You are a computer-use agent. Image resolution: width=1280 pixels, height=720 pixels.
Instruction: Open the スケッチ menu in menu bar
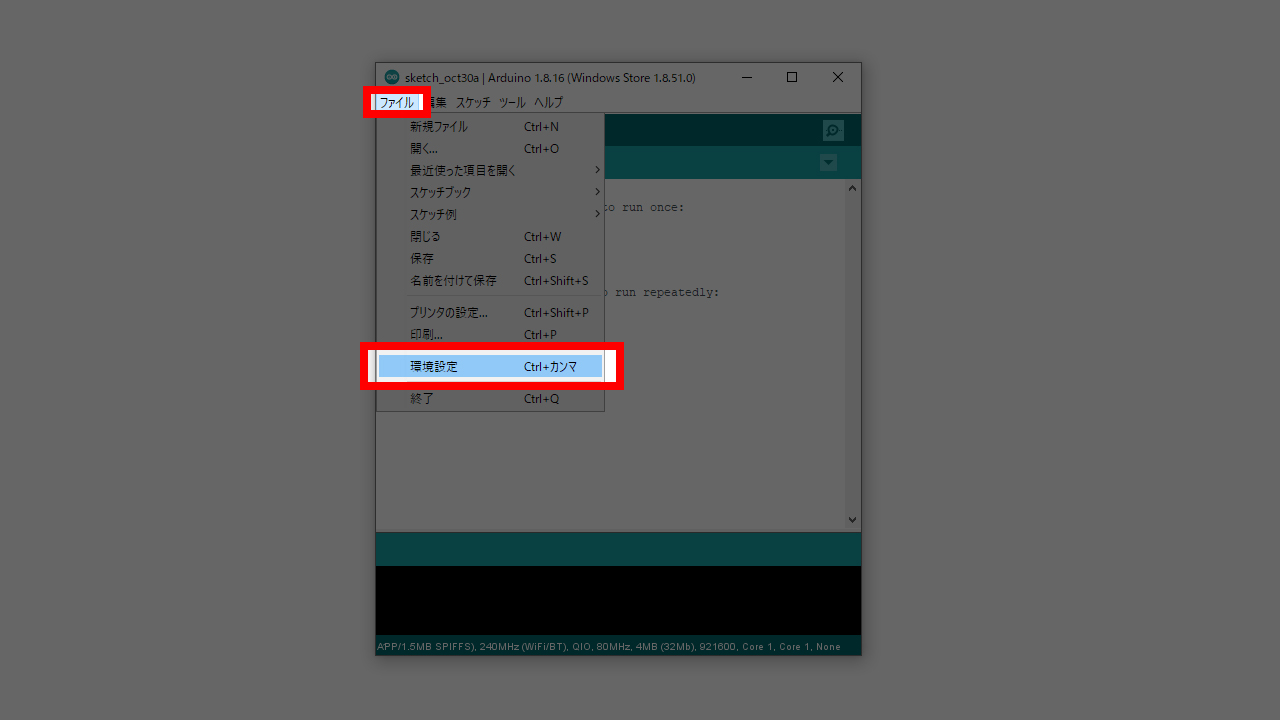pos(473,102)
